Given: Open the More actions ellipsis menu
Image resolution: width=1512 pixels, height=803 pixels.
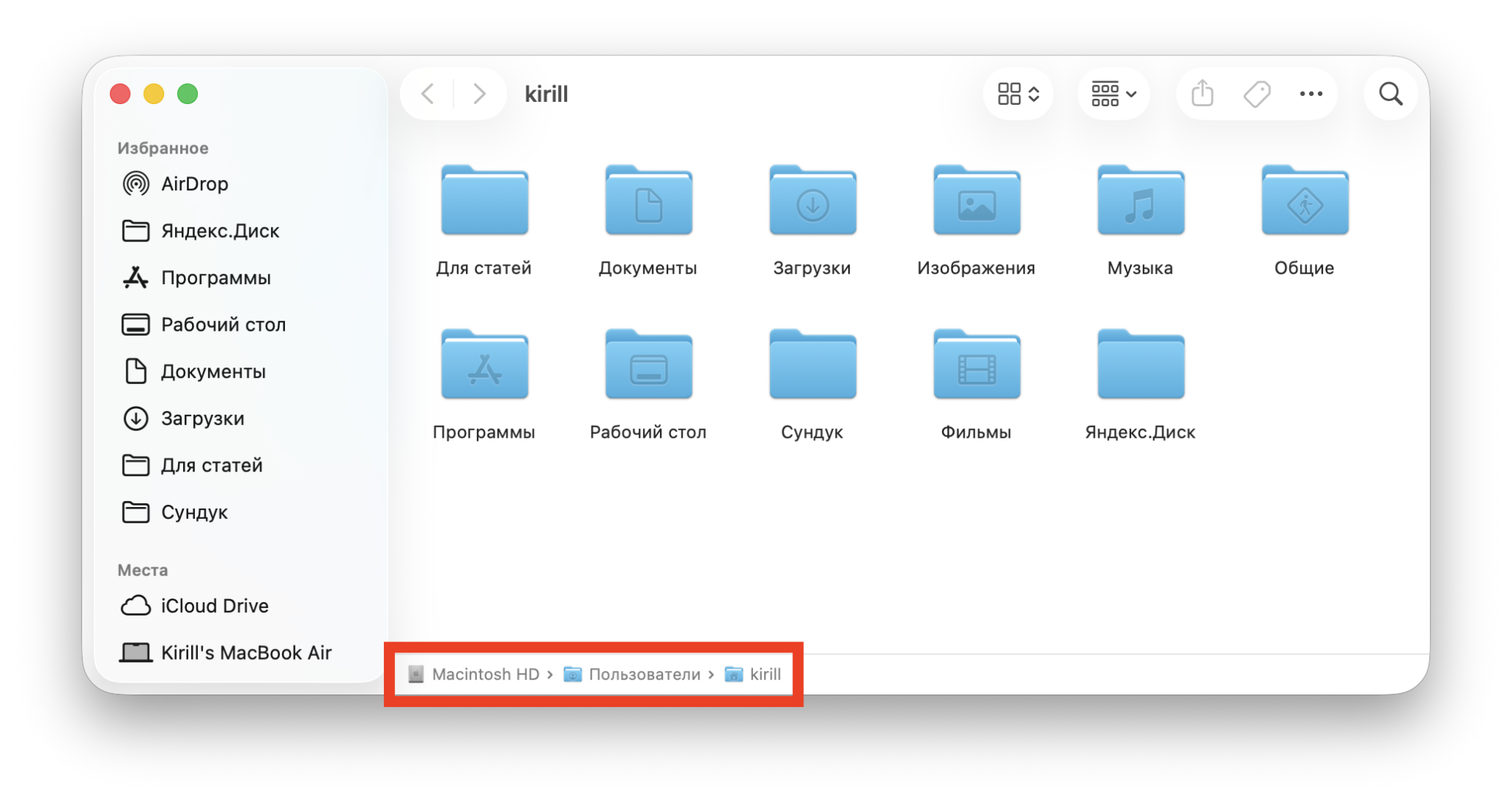Looking at the screenshot, I should [1310, 94].
